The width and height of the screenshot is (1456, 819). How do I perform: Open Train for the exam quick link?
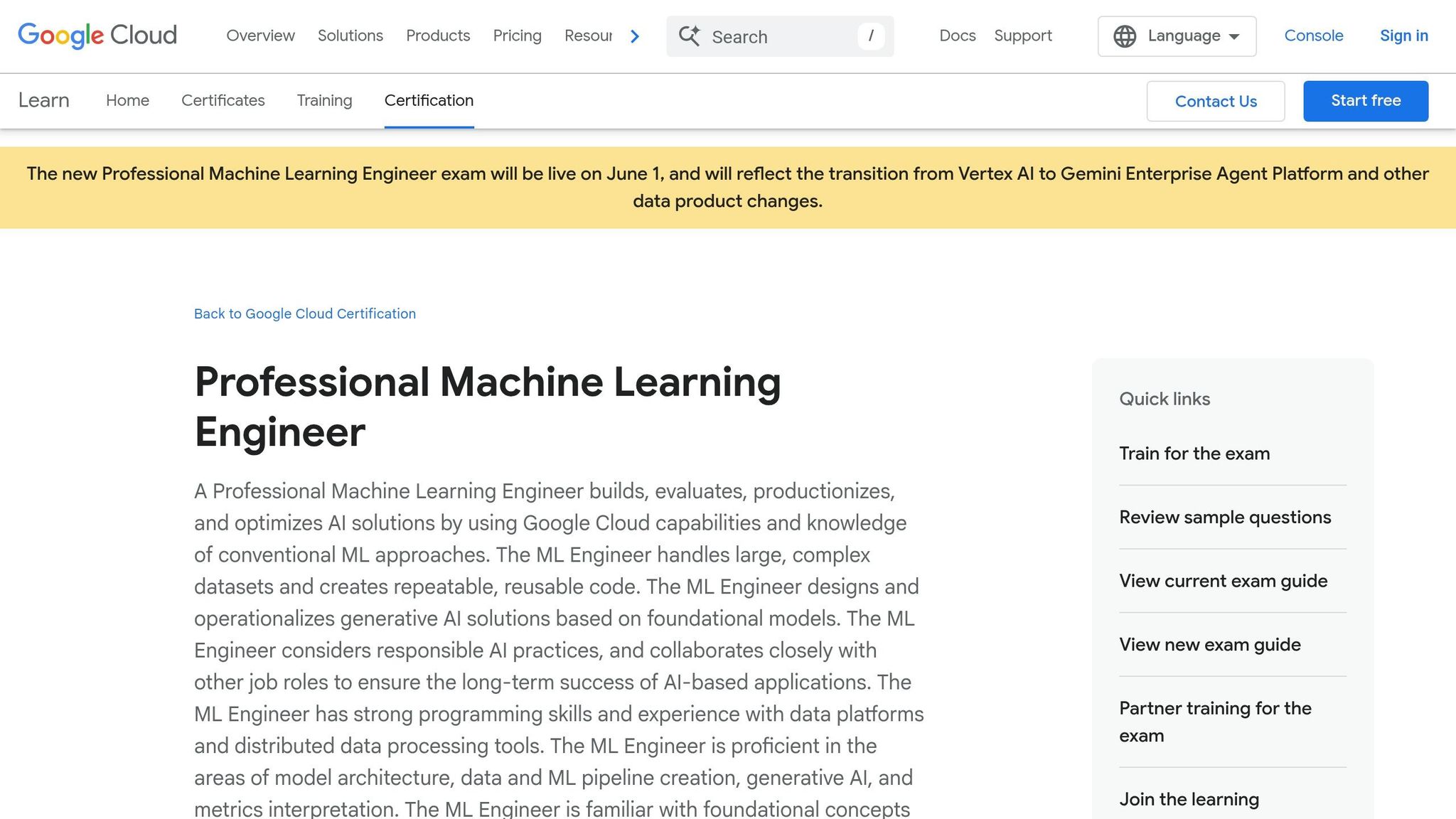(x=1194, y=454)
